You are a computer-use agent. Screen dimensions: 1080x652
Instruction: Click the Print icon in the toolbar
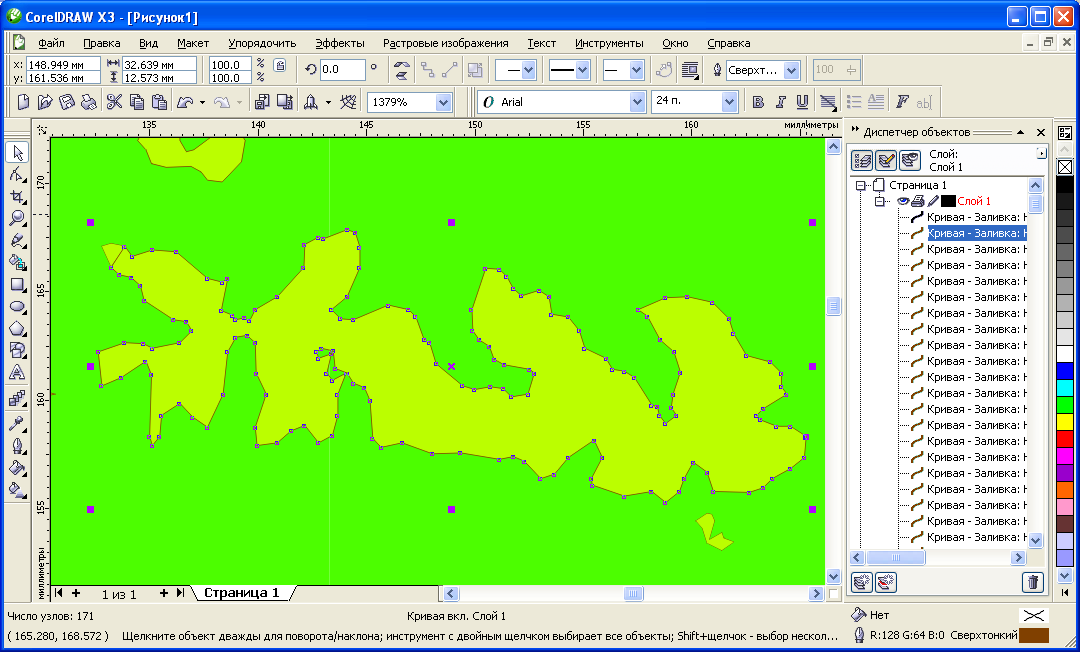tap(89, 101)
